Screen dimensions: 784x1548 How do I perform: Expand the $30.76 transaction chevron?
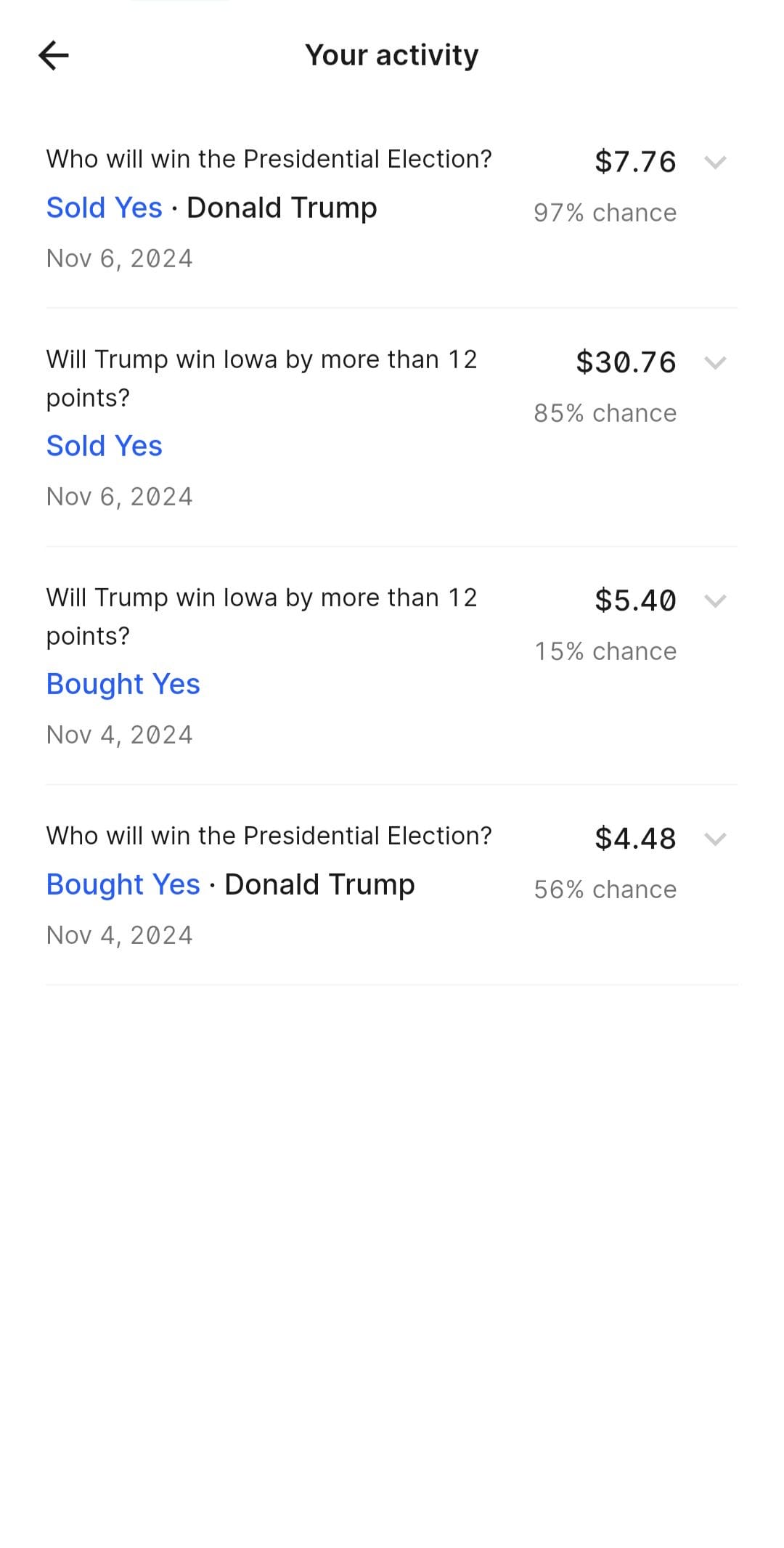pos(715,362)
